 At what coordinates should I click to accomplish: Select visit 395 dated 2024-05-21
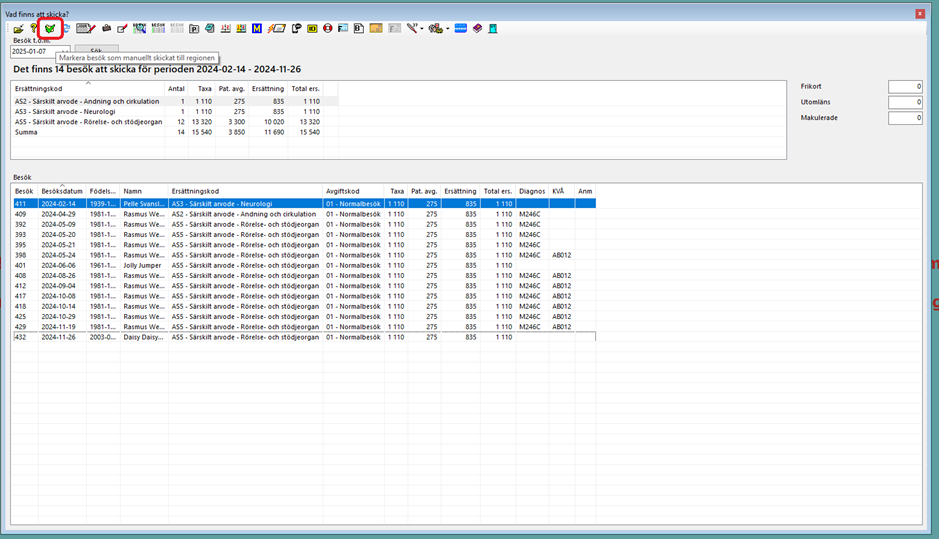(x=304, y=244)
